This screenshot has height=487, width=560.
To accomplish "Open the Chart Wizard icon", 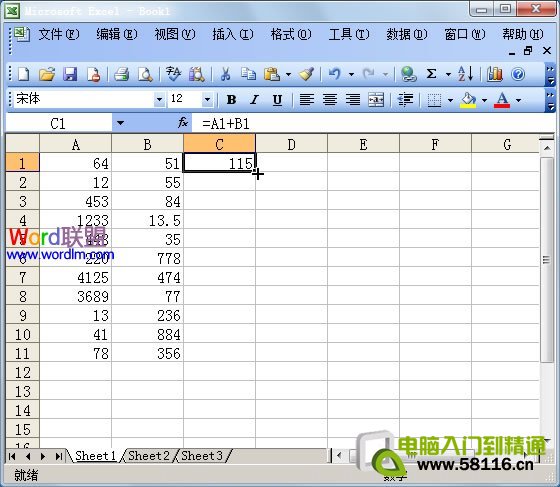I will [495, 74].
